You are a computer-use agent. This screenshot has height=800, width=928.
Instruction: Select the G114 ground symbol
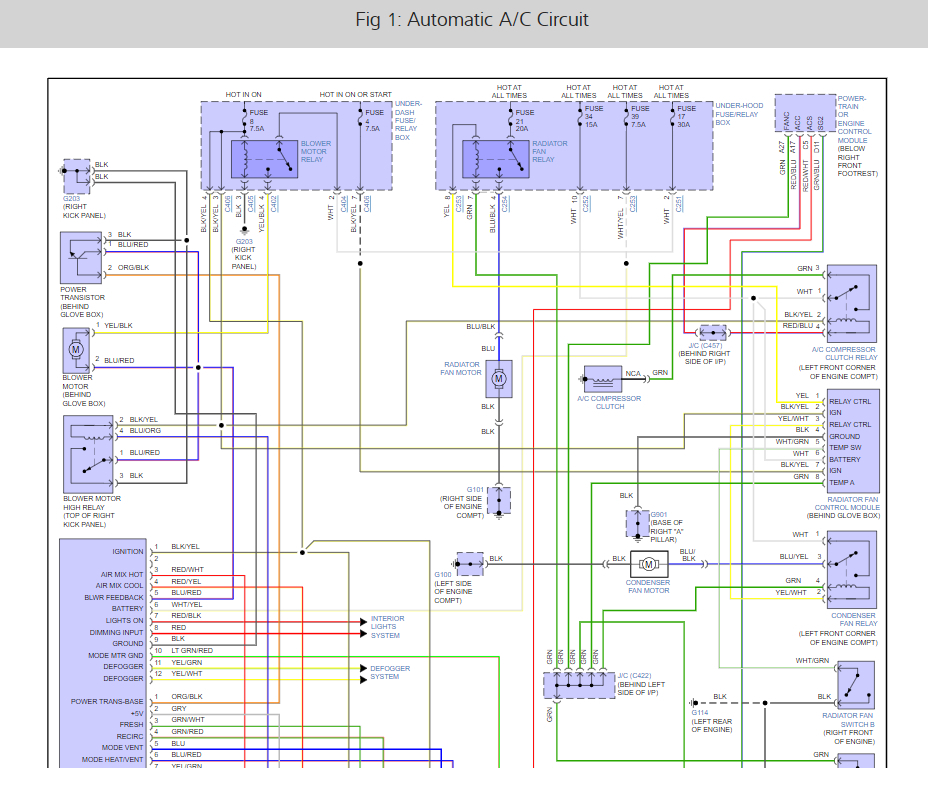(x=694, y=703)
